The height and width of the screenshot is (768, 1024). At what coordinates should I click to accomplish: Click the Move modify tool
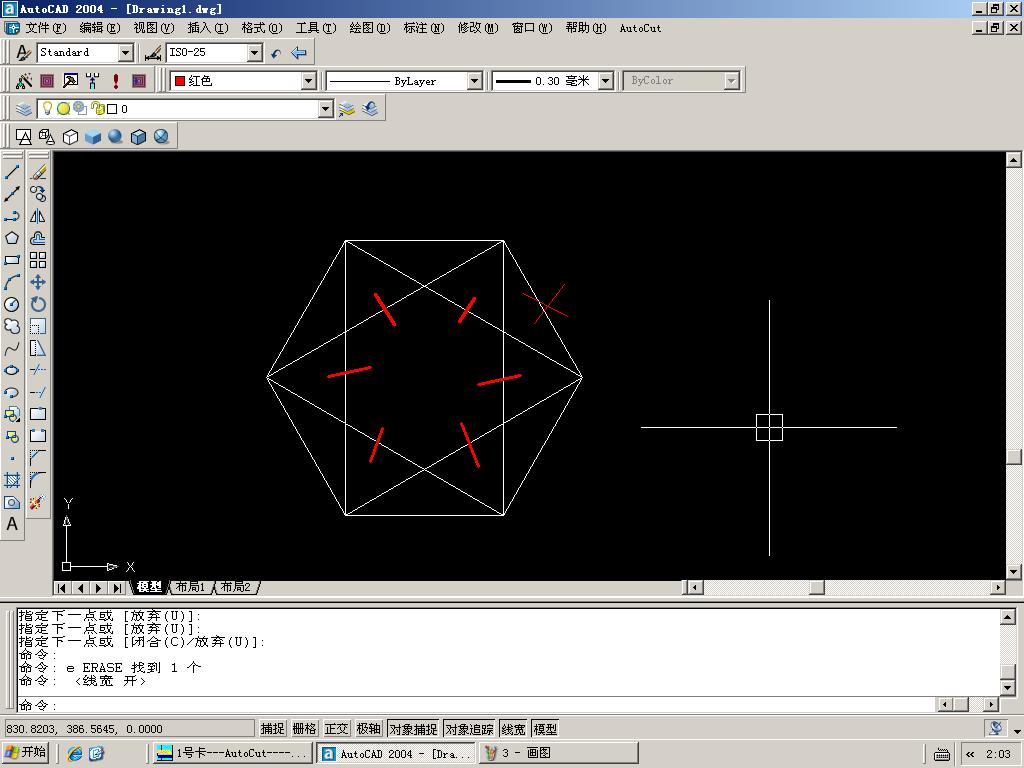pyautogui.click(x=38, y=282)
